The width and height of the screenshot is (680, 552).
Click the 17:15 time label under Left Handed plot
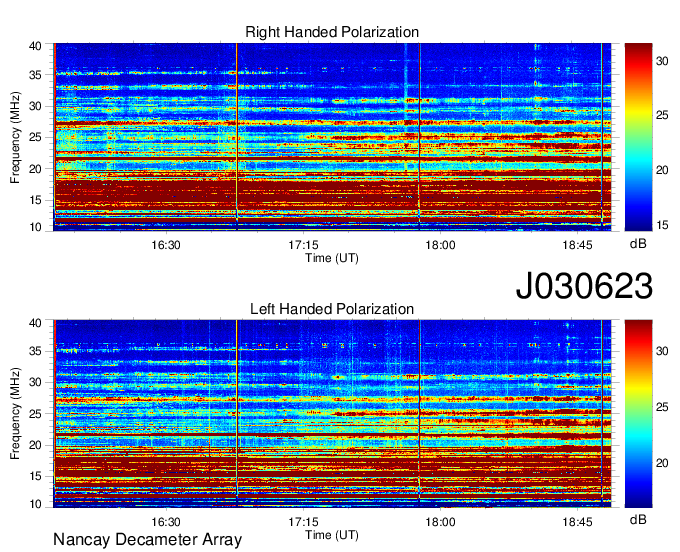tap(303, 522)
